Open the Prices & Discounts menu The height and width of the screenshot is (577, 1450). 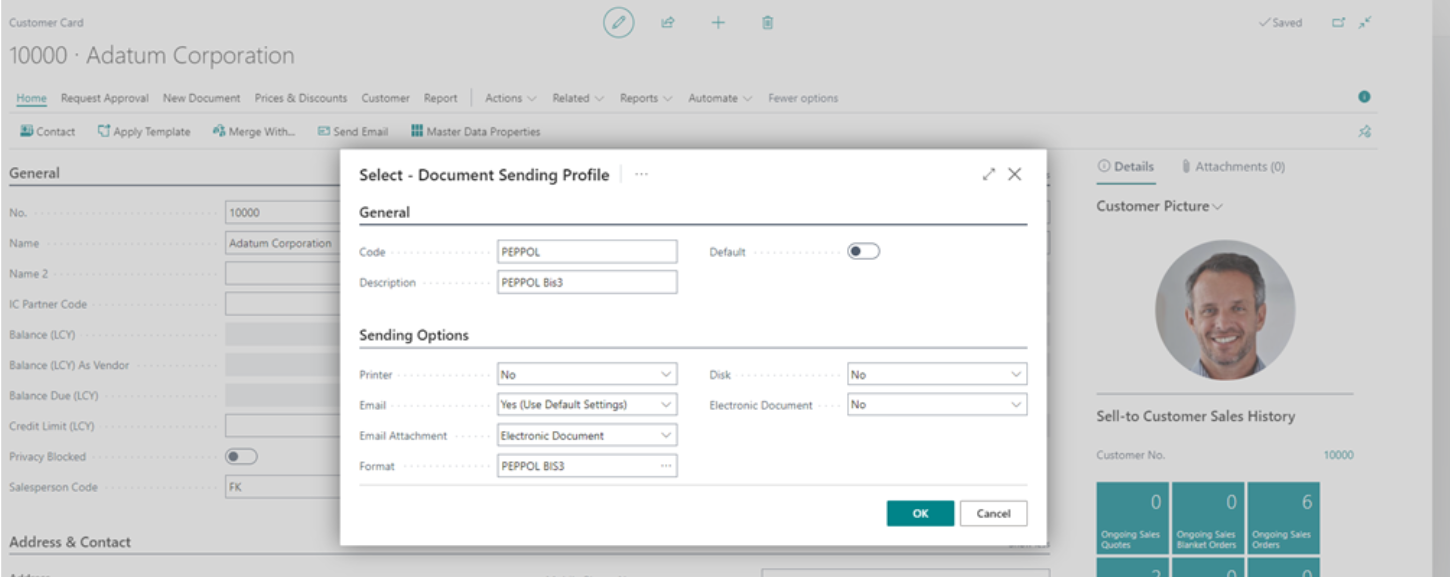tap(301, 98)
